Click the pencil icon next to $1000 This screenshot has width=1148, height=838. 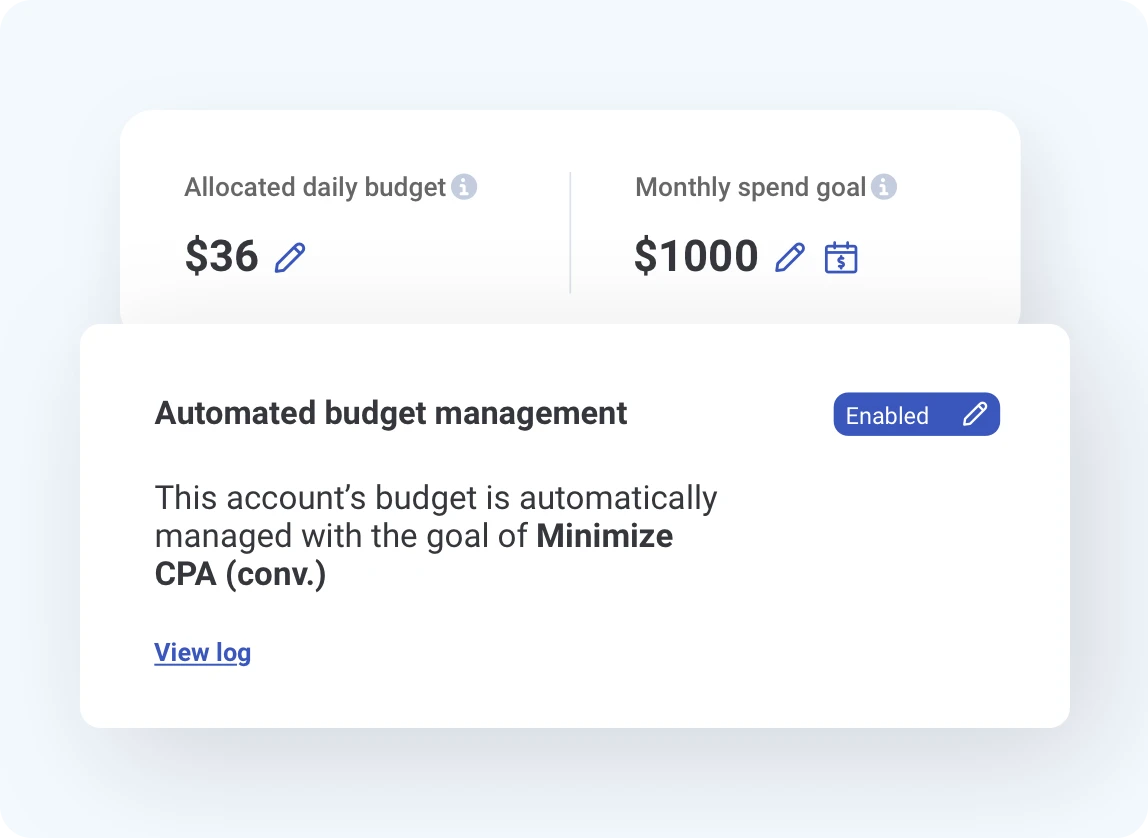[790, 257]
